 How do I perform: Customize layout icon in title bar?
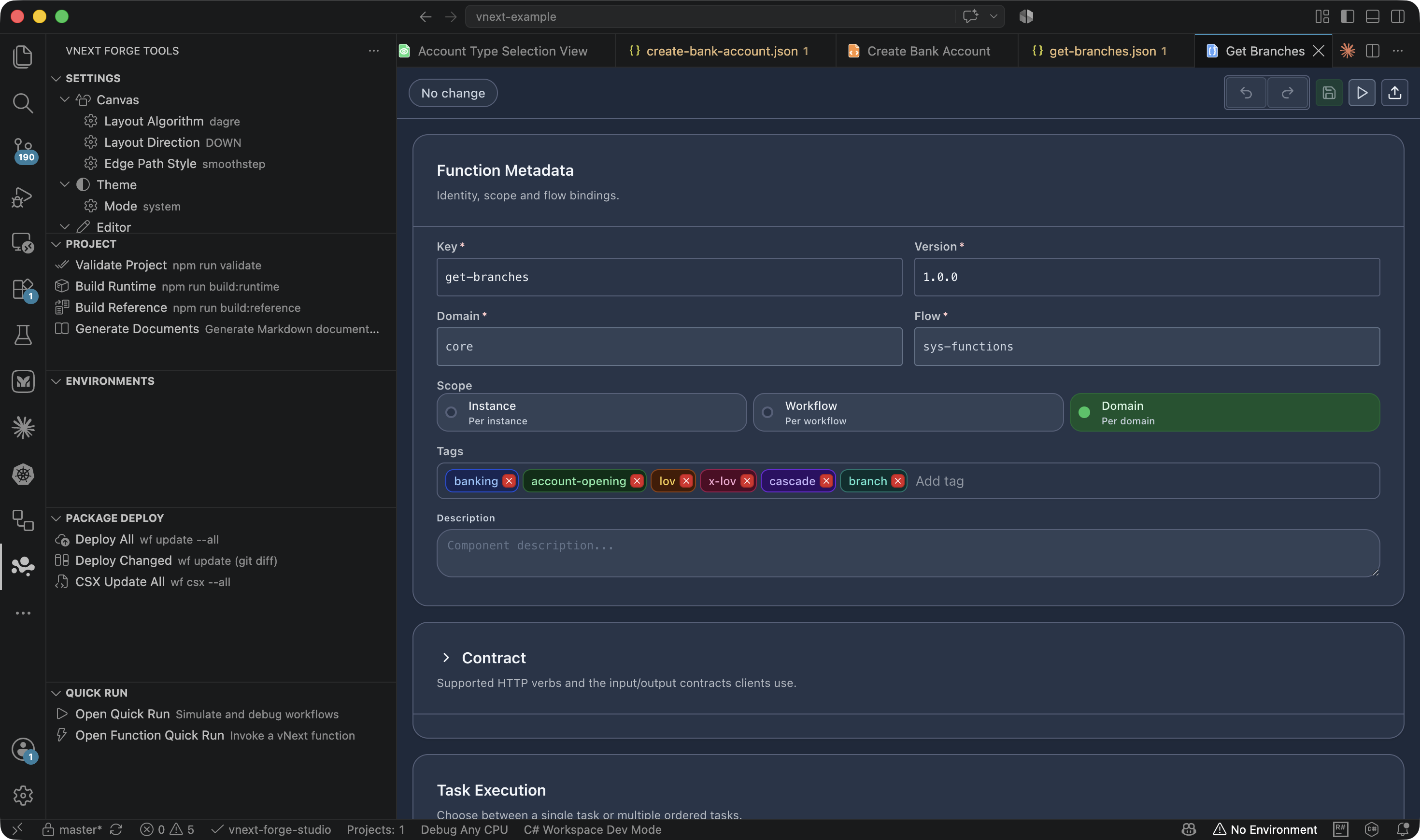[1322, 16]
